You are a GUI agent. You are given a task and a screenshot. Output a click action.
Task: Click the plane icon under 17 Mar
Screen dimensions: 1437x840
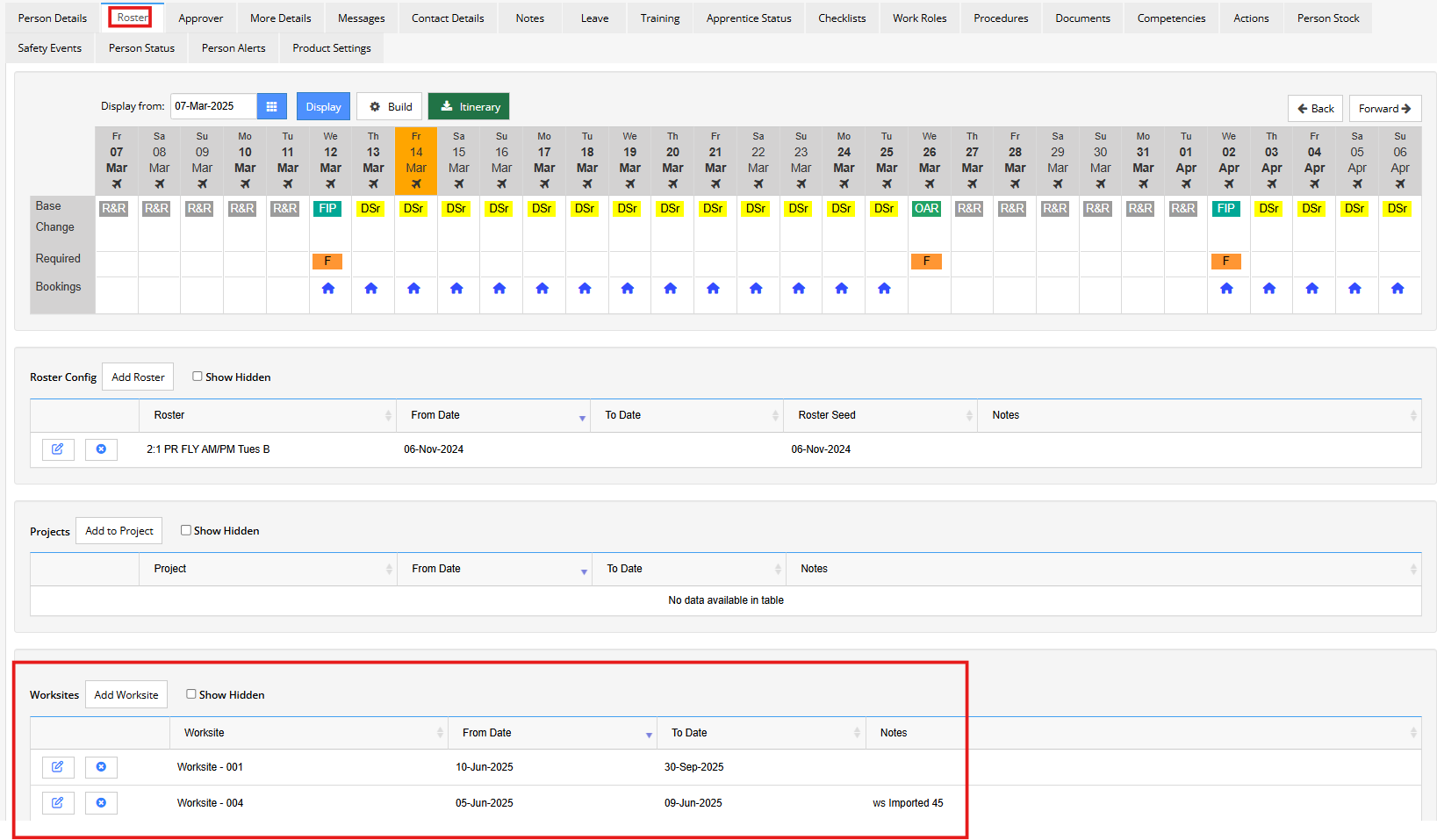(x=544, y=184)
